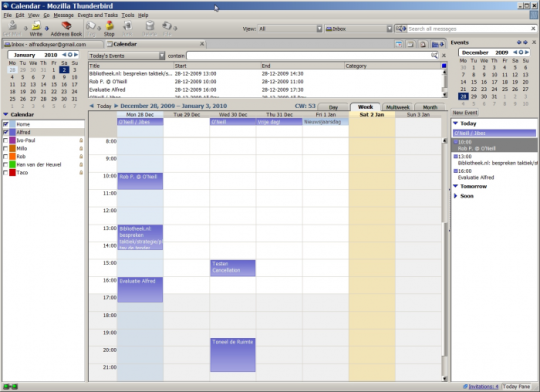Image resolution: width=540 pixels, height=392 pixels.
Task: Go to the previous month in January mini calendar
Action: [64, 55]
